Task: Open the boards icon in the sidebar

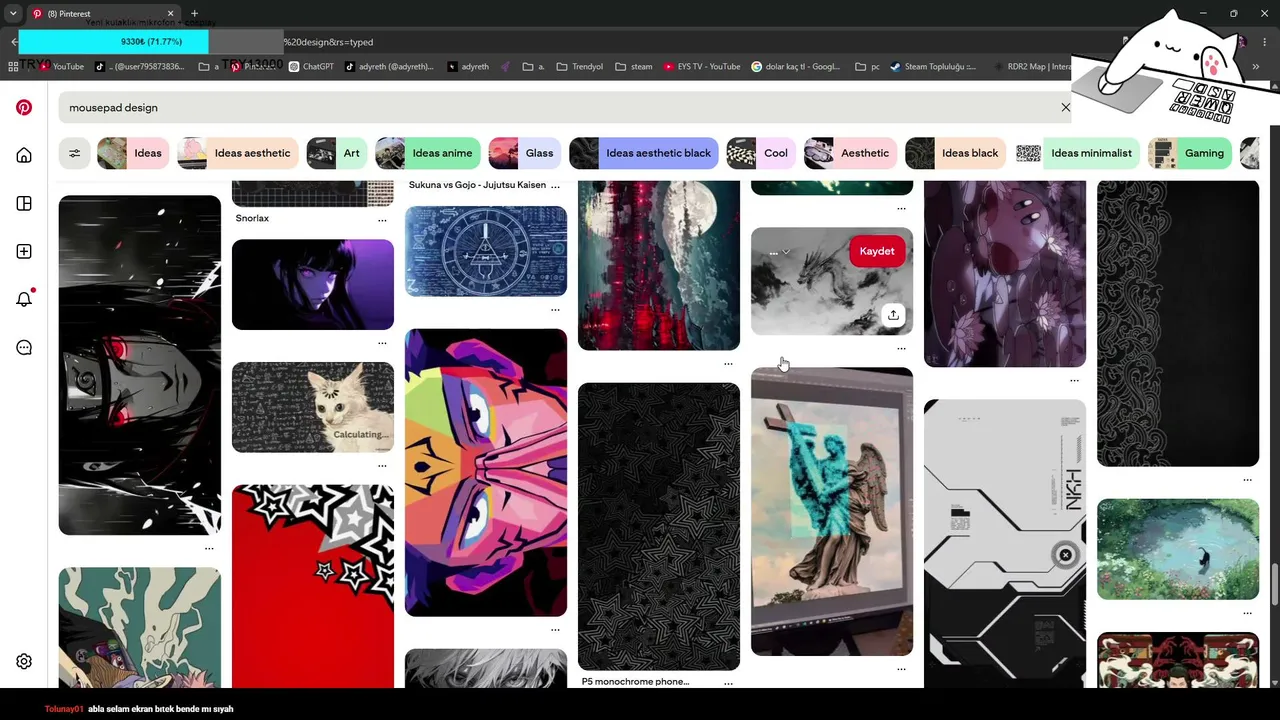Action: point(24,203)
